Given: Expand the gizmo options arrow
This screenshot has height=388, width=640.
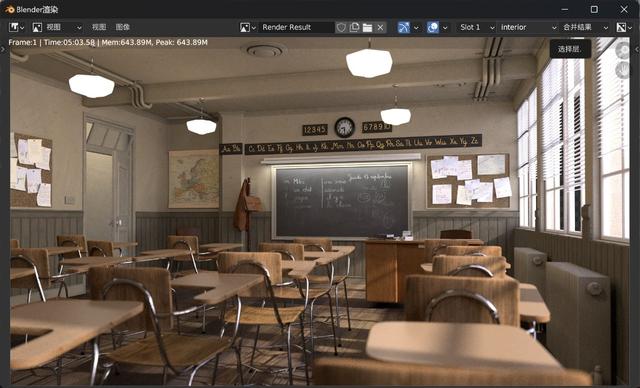Looking at the screenshot, I should [416, 27].
